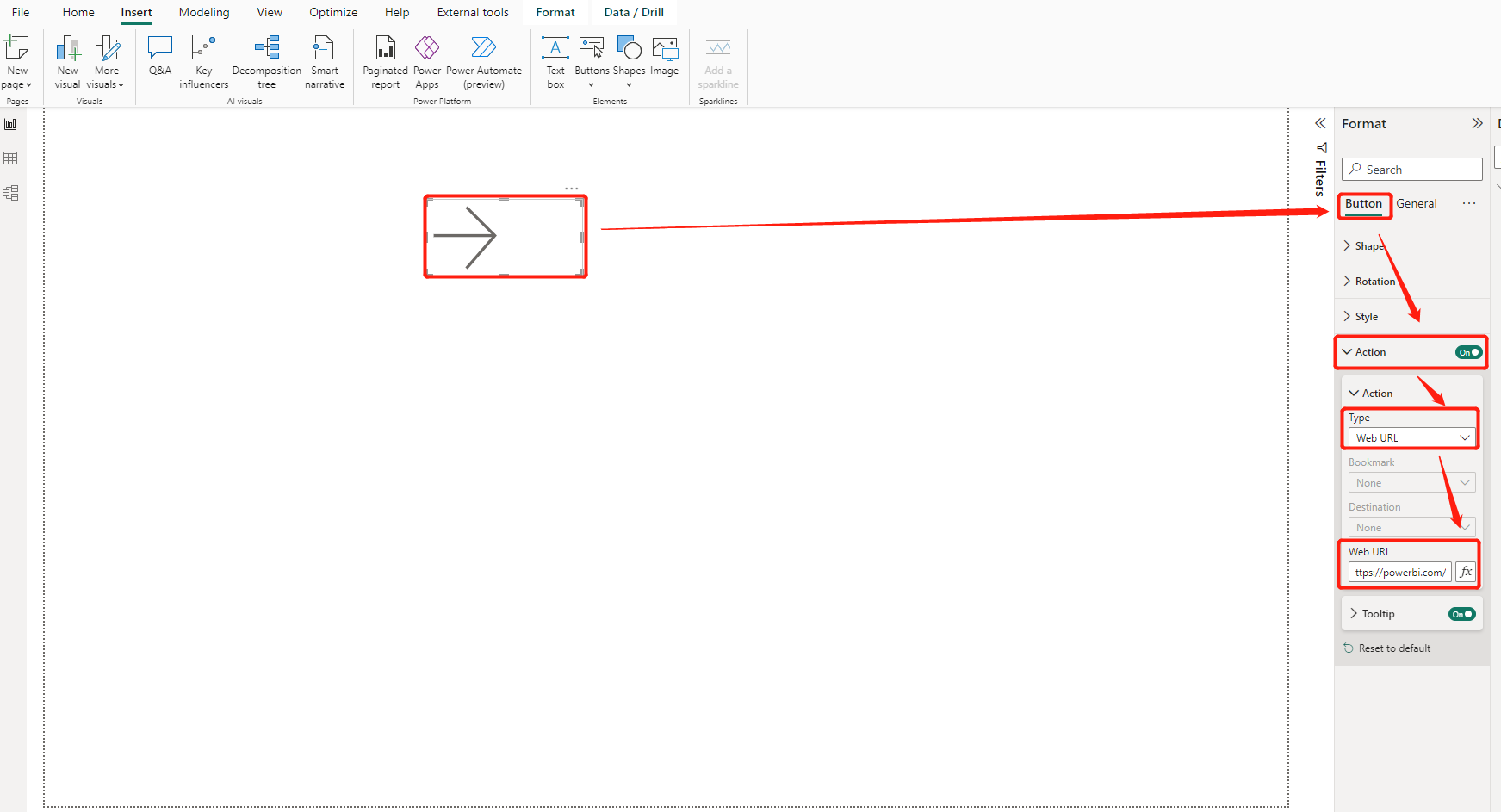This screenshot has width=1501, height=812.
Task: Select the arrow button on canvas
Action: (x=506, y=237)
